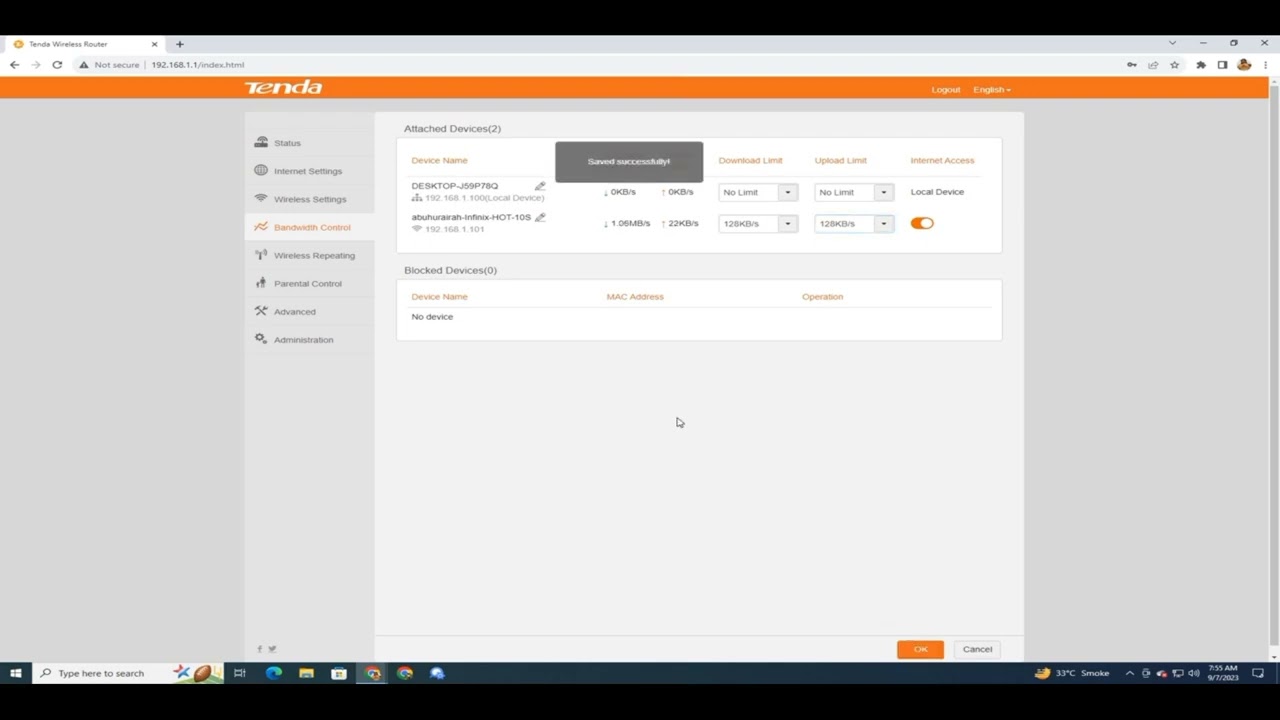The height and width of the screenshot is (720, 1280).
Task: Click the Cancel button
Action: tap(977, 649)
